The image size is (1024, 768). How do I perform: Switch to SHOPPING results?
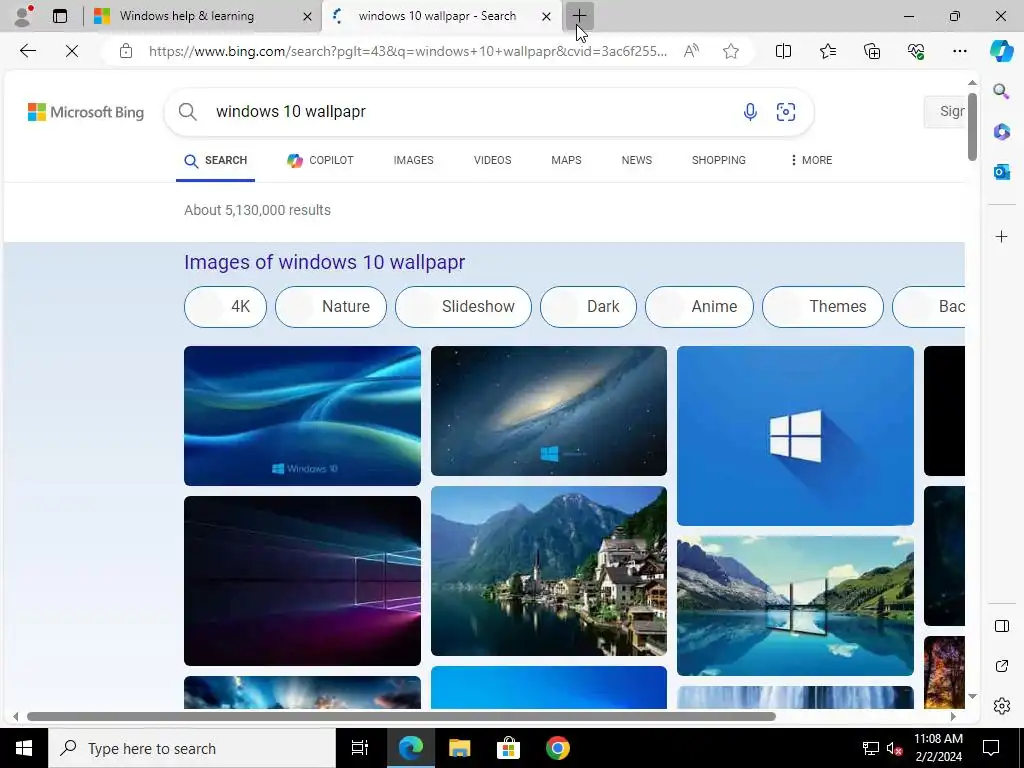tap(718, 161)
